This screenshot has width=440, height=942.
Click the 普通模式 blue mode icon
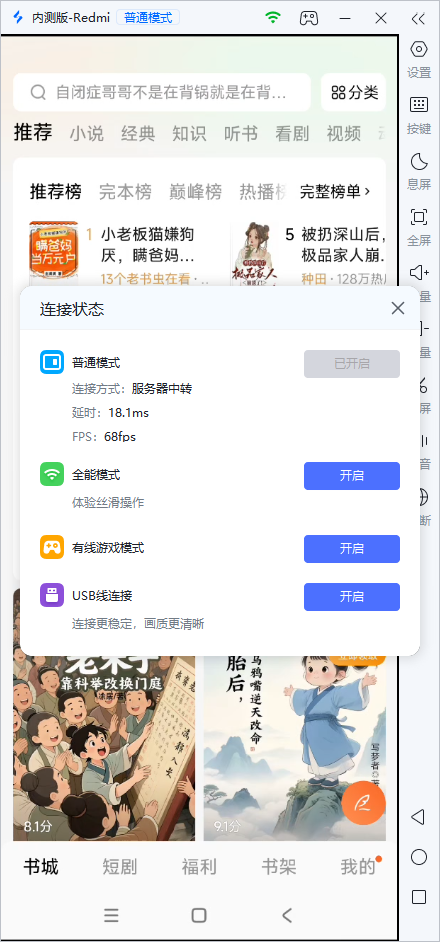tap(52, 362)
